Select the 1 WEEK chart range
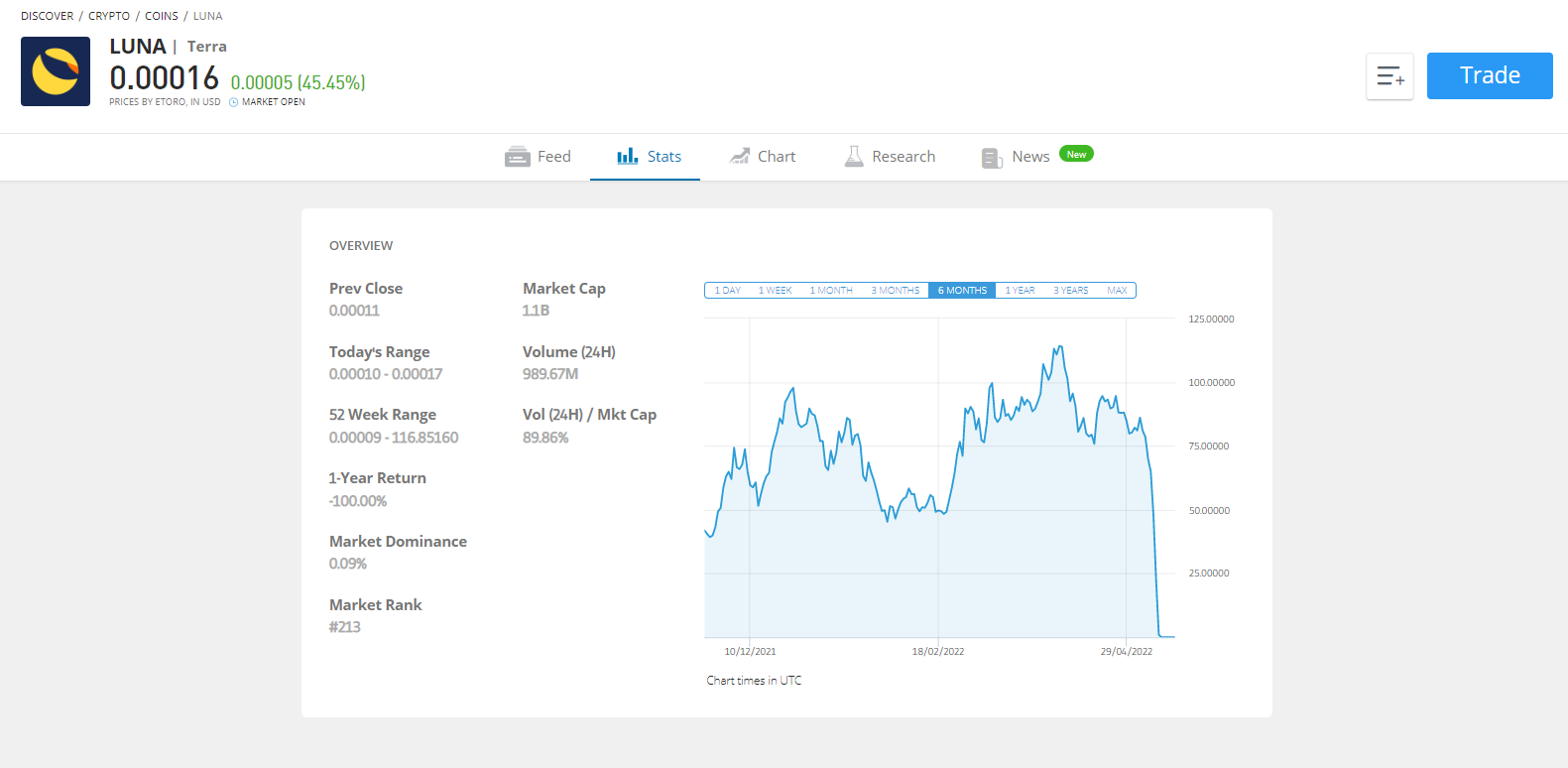This screenshot has width=1568, height=768. 775,291
